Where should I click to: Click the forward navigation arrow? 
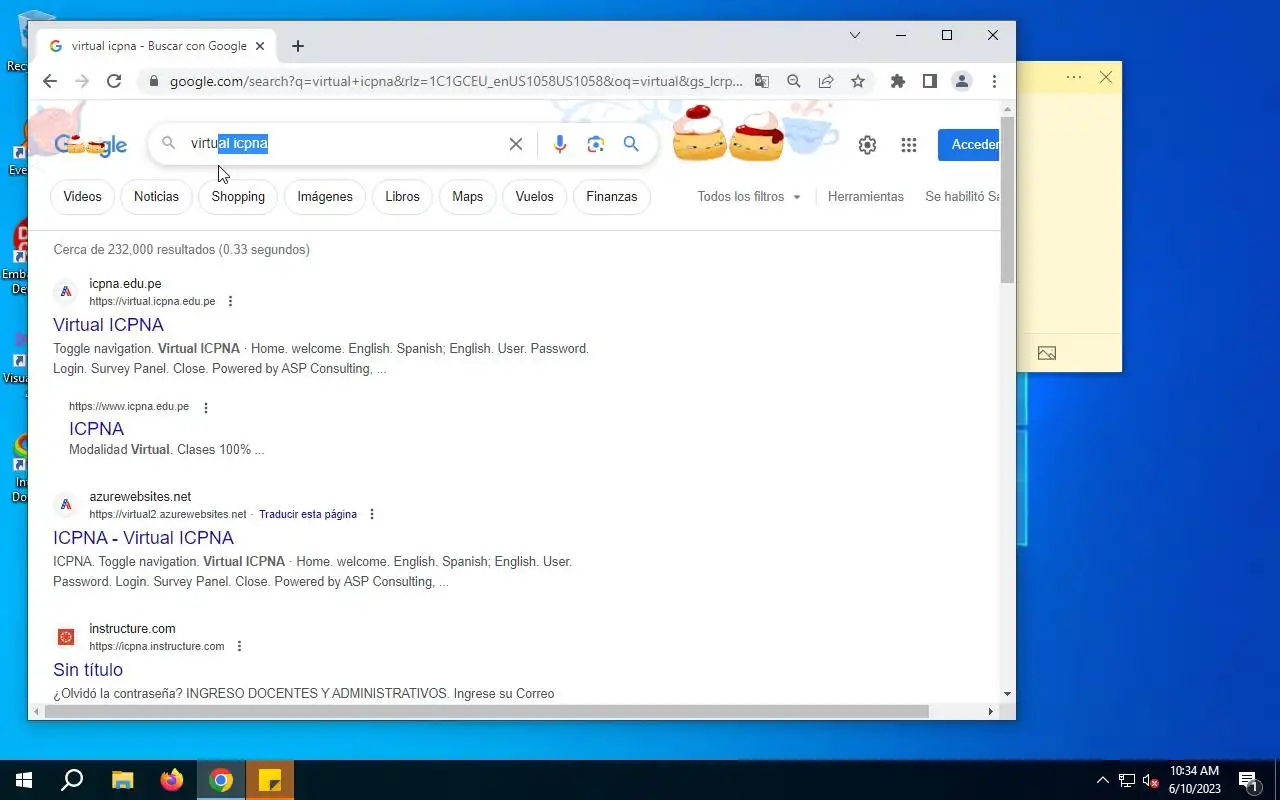(x=82, y=81)
